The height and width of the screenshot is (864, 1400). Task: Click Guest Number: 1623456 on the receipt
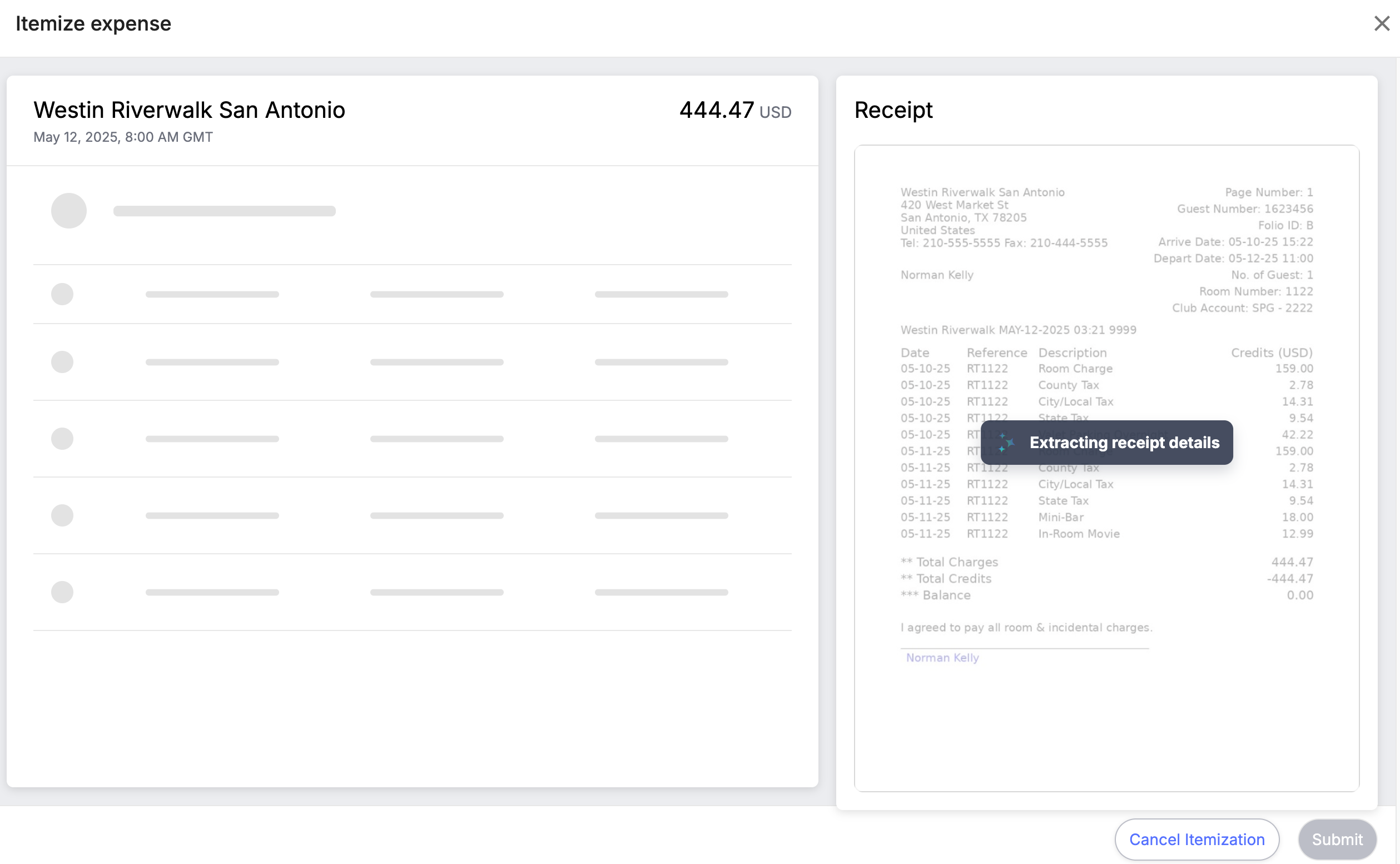pyautogui.click(x=1244, y=208)
